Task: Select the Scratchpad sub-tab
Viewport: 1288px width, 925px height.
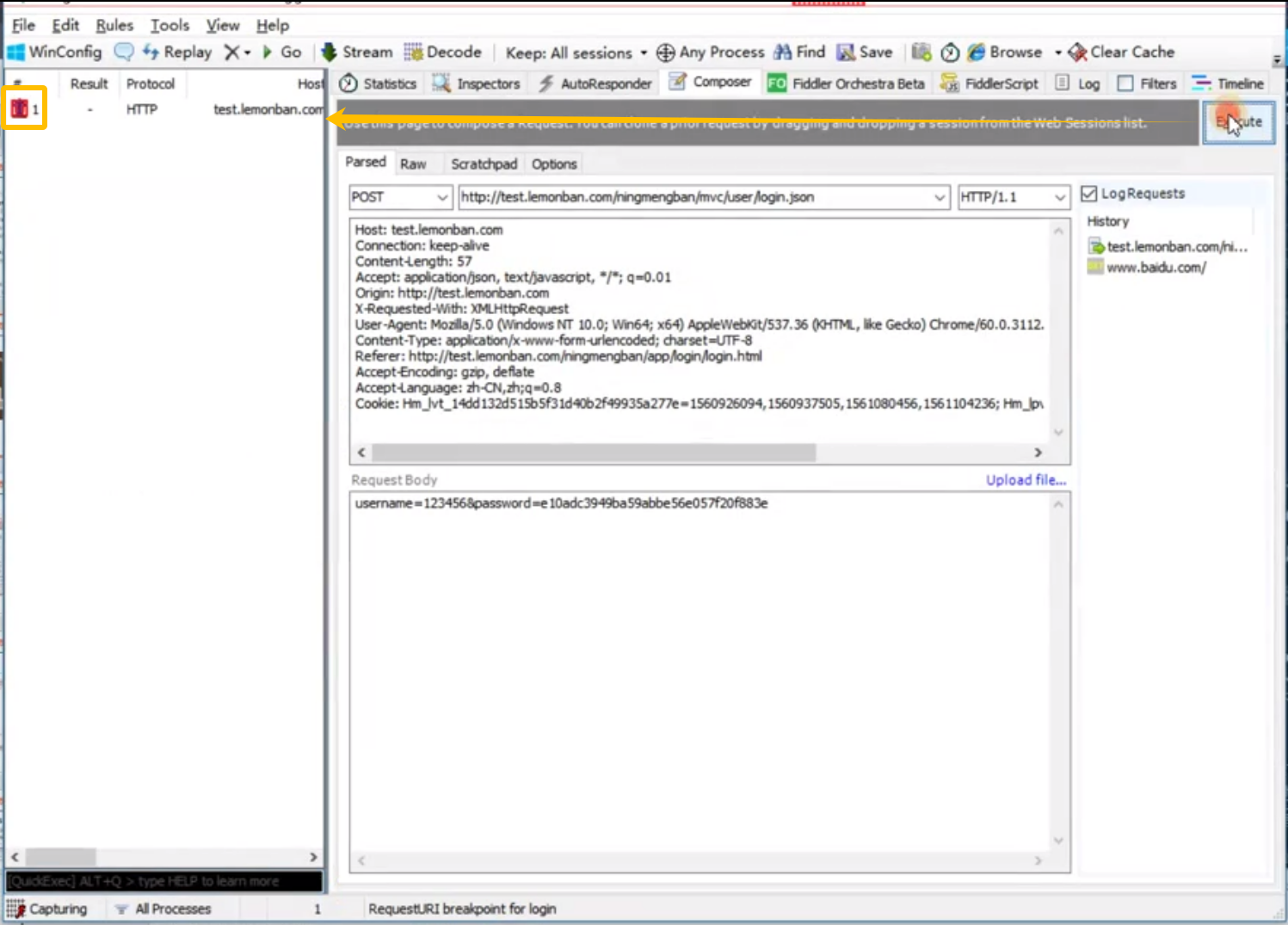Action: [x=484, y=163]
